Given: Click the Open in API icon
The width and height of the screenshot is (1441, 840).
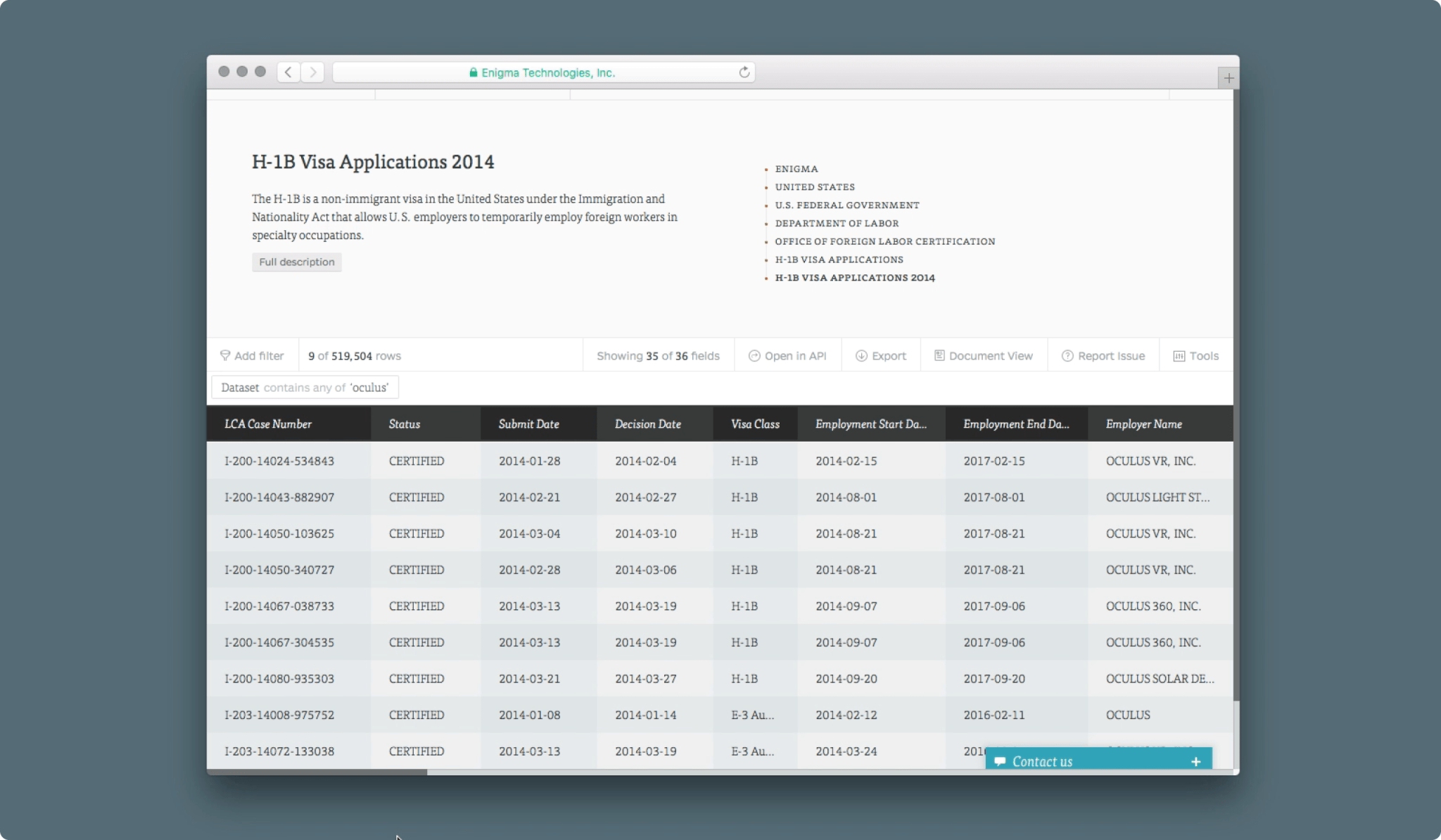Looking at the screenshot, I should coord(754,356).
